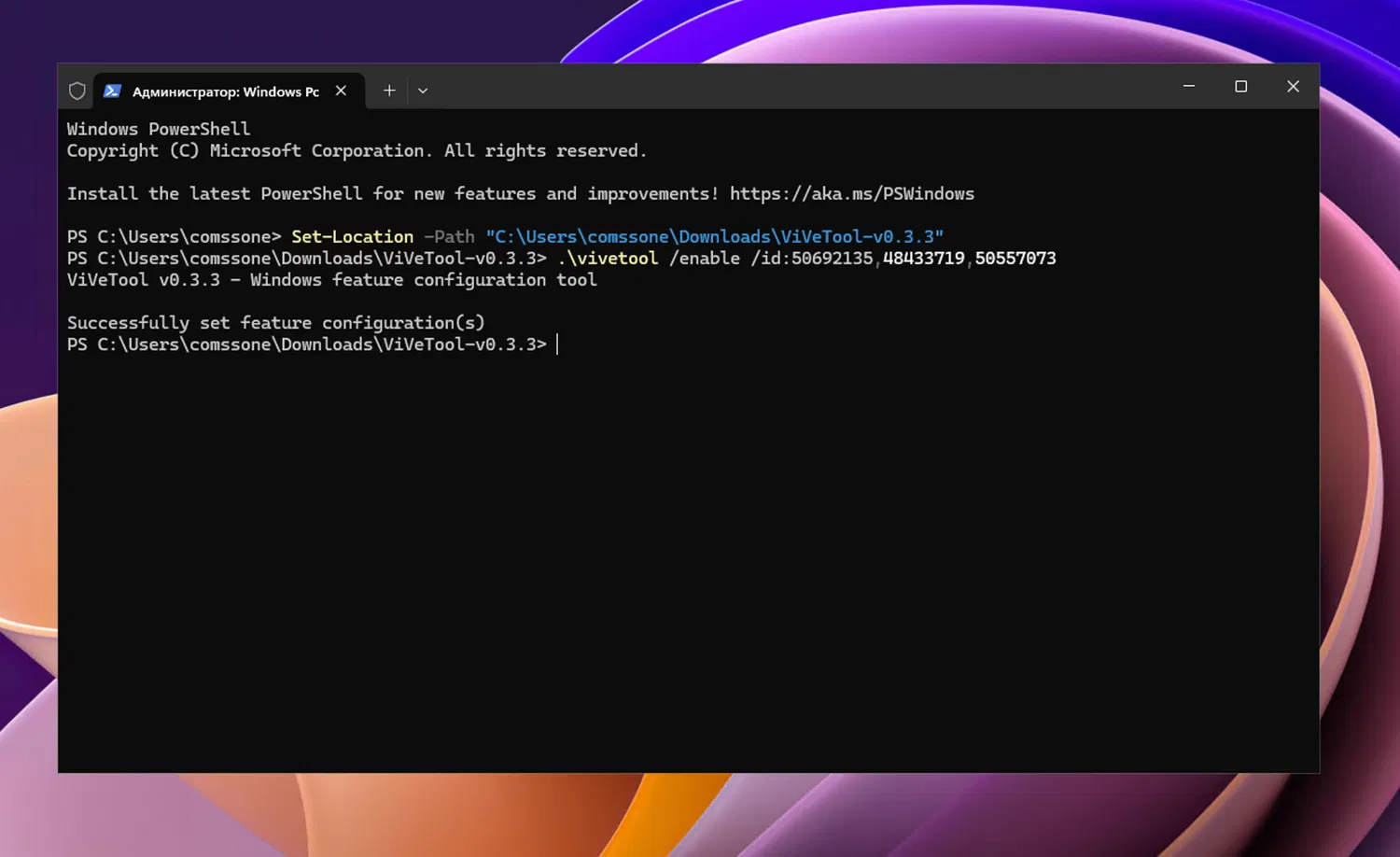
Task: Close the Terminal window
Action: 1293,86
